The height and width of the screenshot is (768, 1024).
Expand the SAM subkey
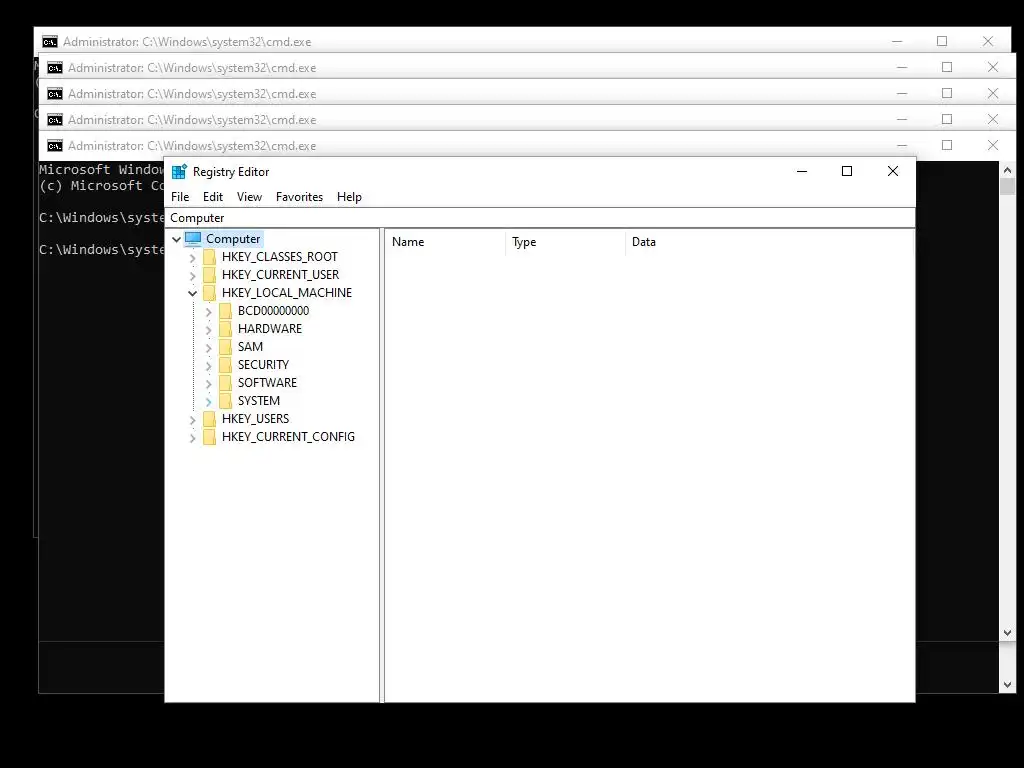pyautogui.click(x=209, y=347)
